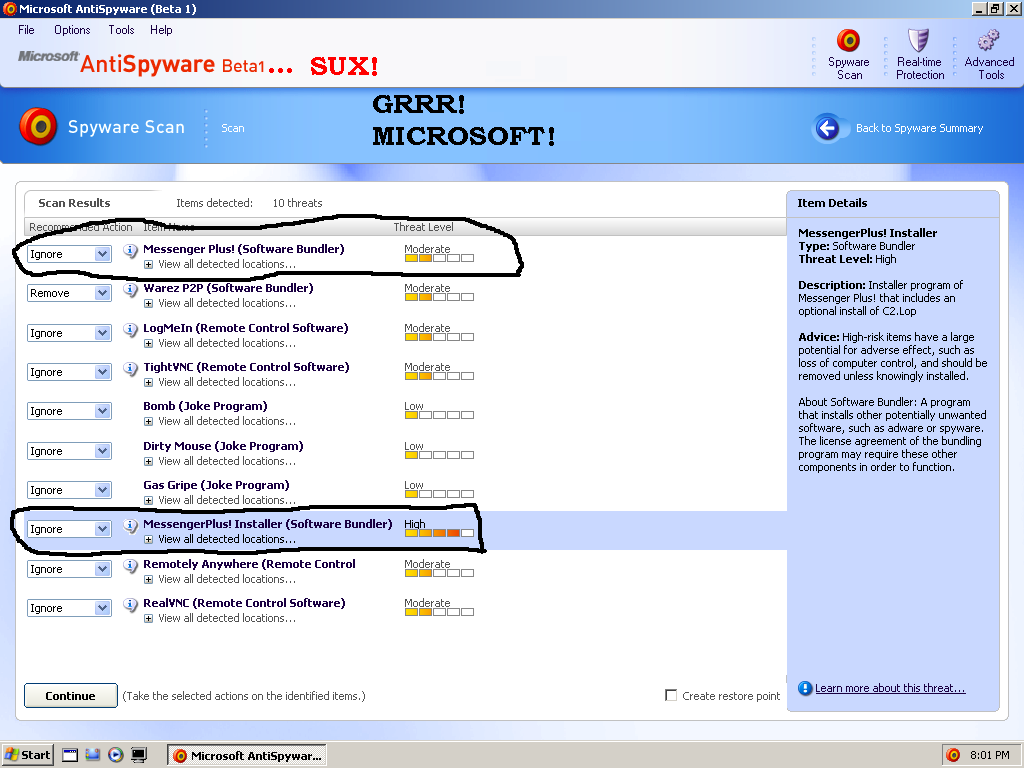Open Real-time Protection shield icon
The height and width of the screenshot is (768, 1024).
coord(919,42)
